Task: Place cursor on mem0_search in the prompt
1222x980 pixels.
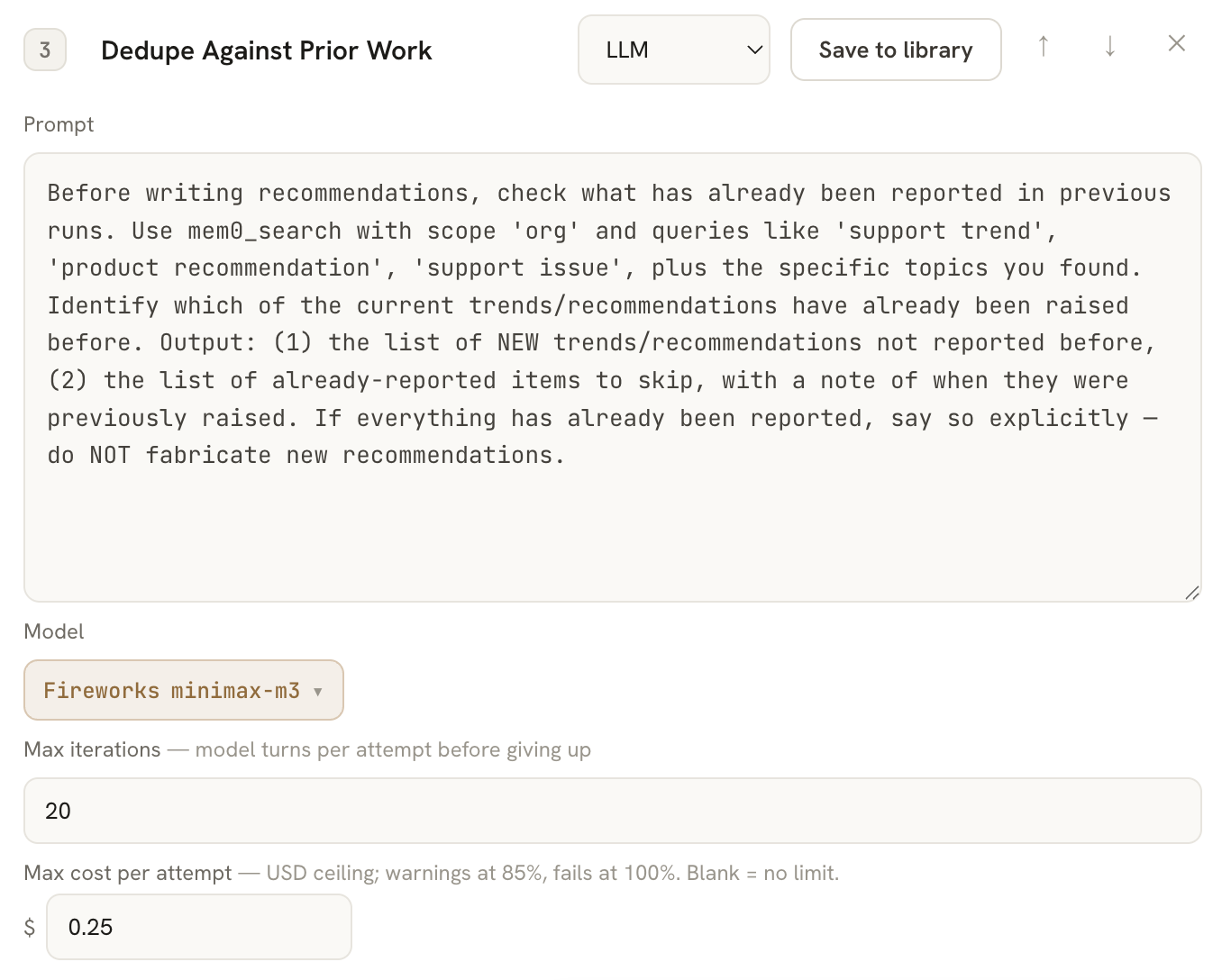Action: (x=265, y=231)
